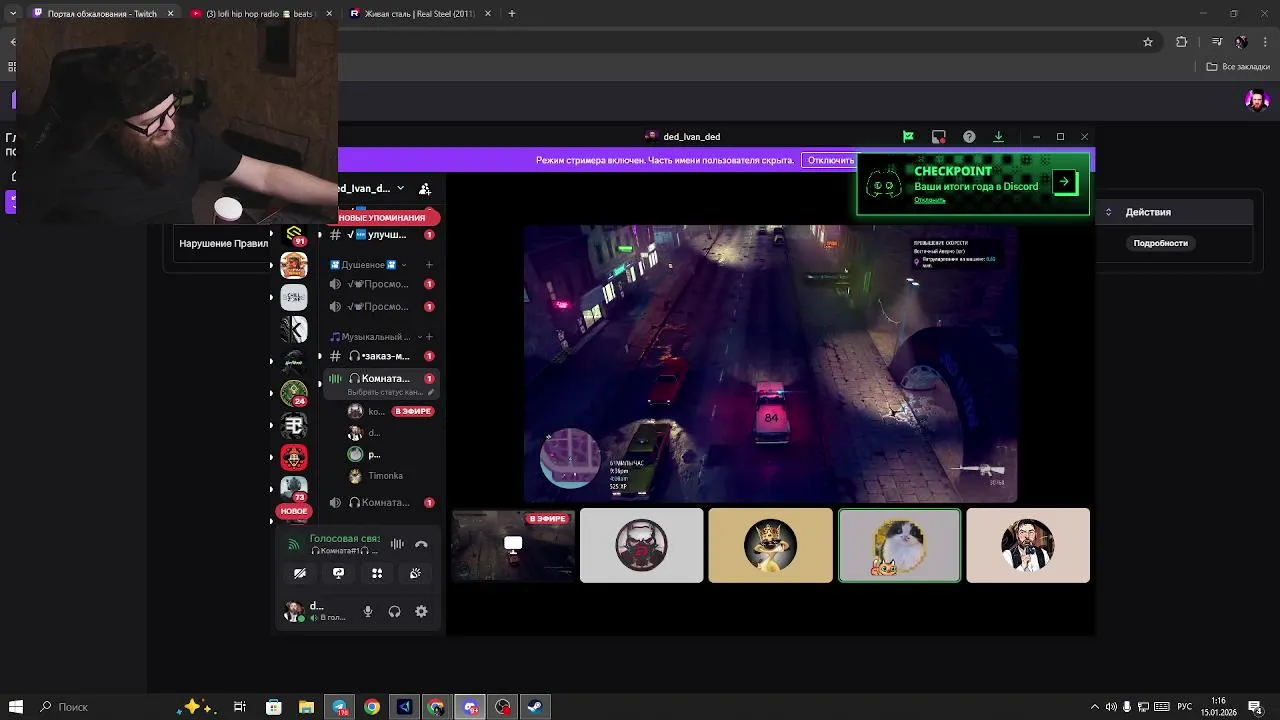Toggle screen share in voice panel

pyautogui.click(x=338, y=573)
